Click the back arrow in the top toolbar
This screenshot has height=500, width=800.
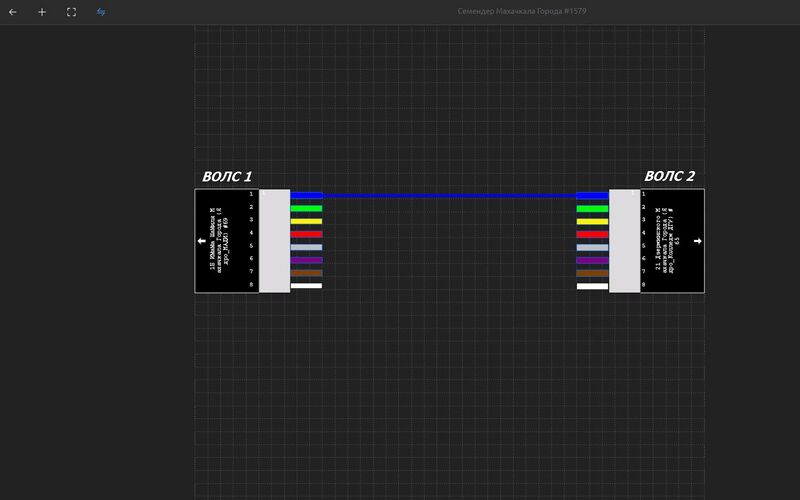13,12
